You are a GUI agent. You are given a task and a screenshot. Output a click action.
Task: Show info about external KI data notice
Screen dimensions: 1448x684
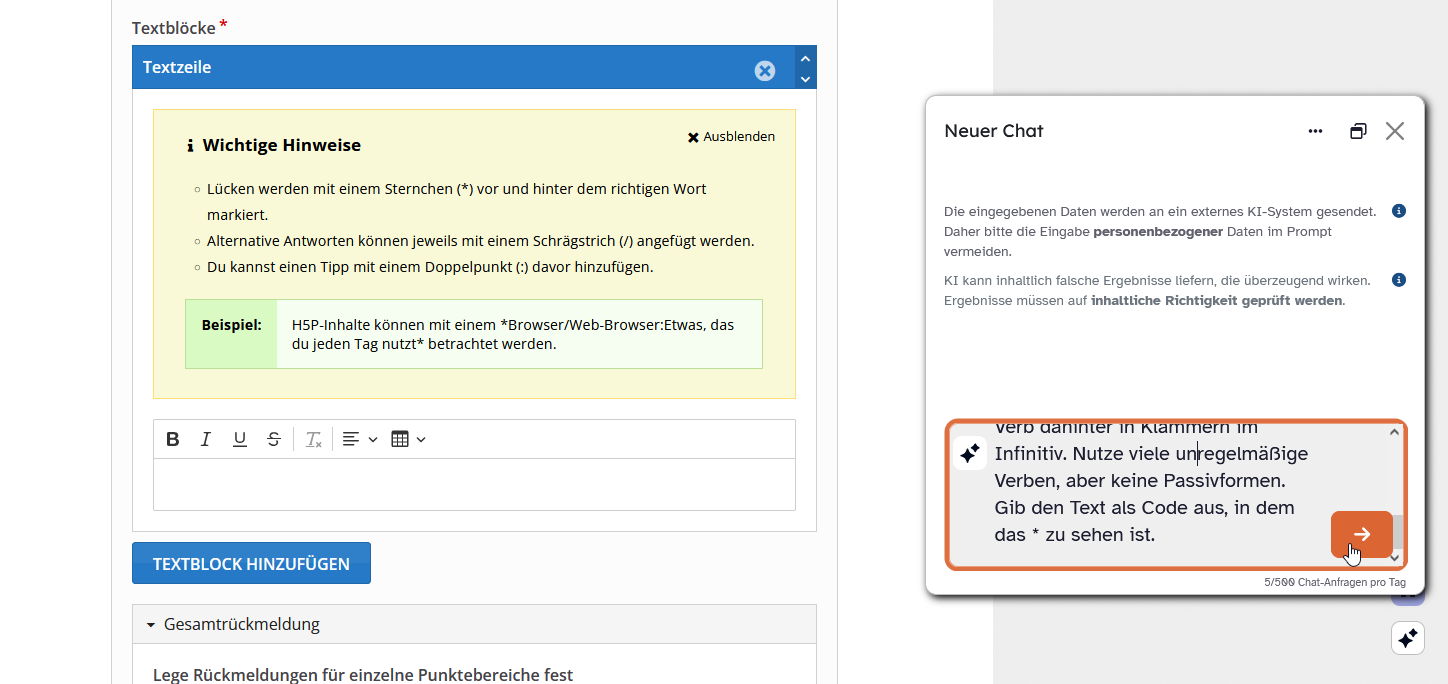tap(1399, 211)
